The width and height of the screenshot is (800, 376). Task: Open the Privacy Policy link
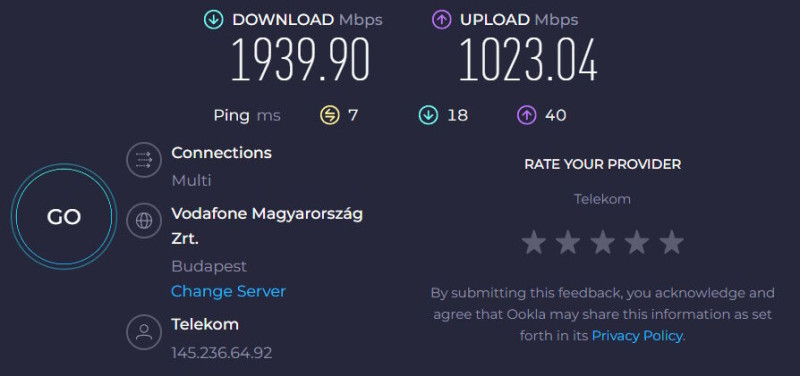tap(637, 336)
